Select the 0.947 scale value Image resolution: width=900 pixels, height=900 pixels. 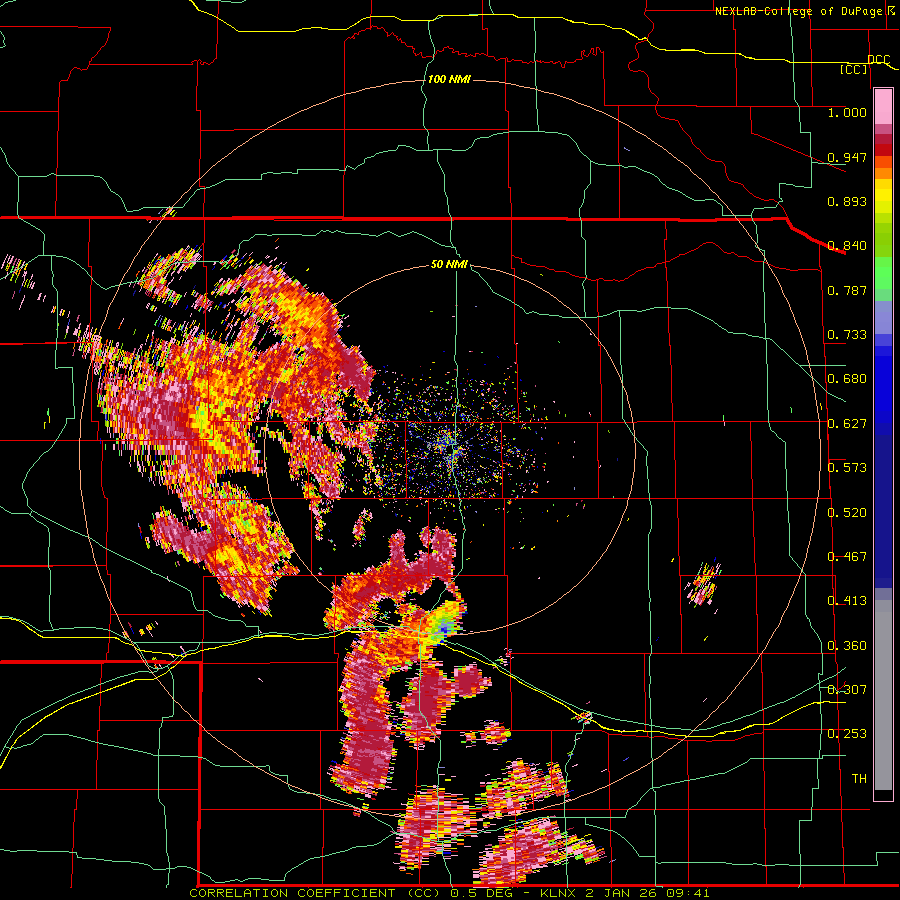click(847, 157)
